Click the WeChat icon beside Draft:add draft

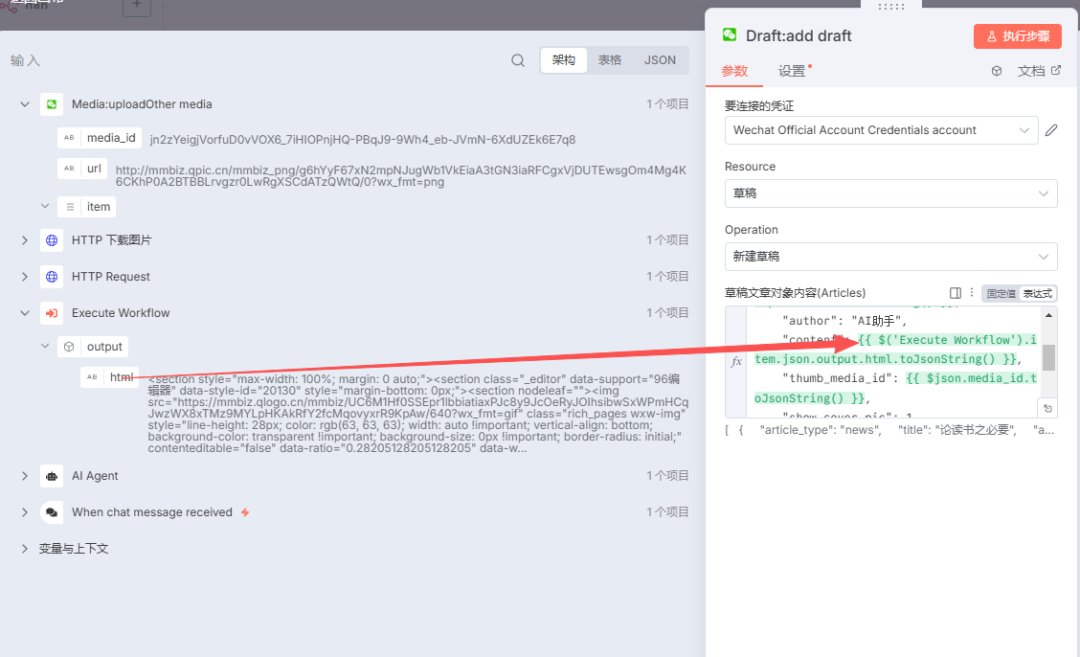pos(729,35)
